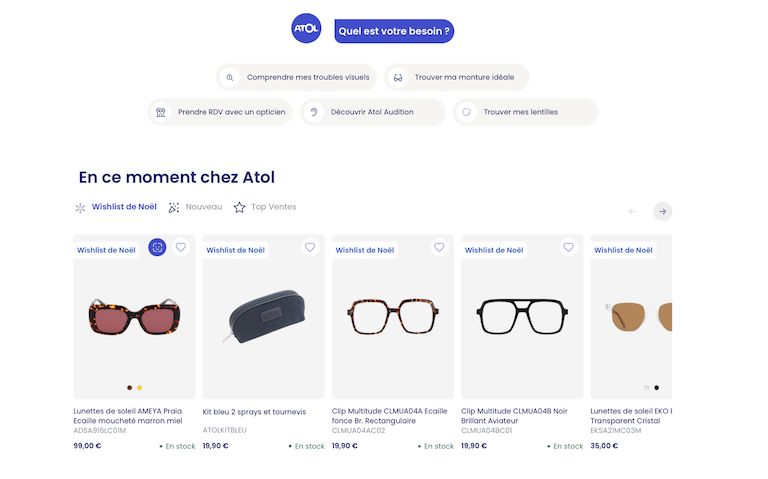Image resolution: width=768 pixels, height=479 pixels.
Task: Add AMEYA Praia sunglasses to wishlist
Action: pyautogui.click(x=180, y=247)
